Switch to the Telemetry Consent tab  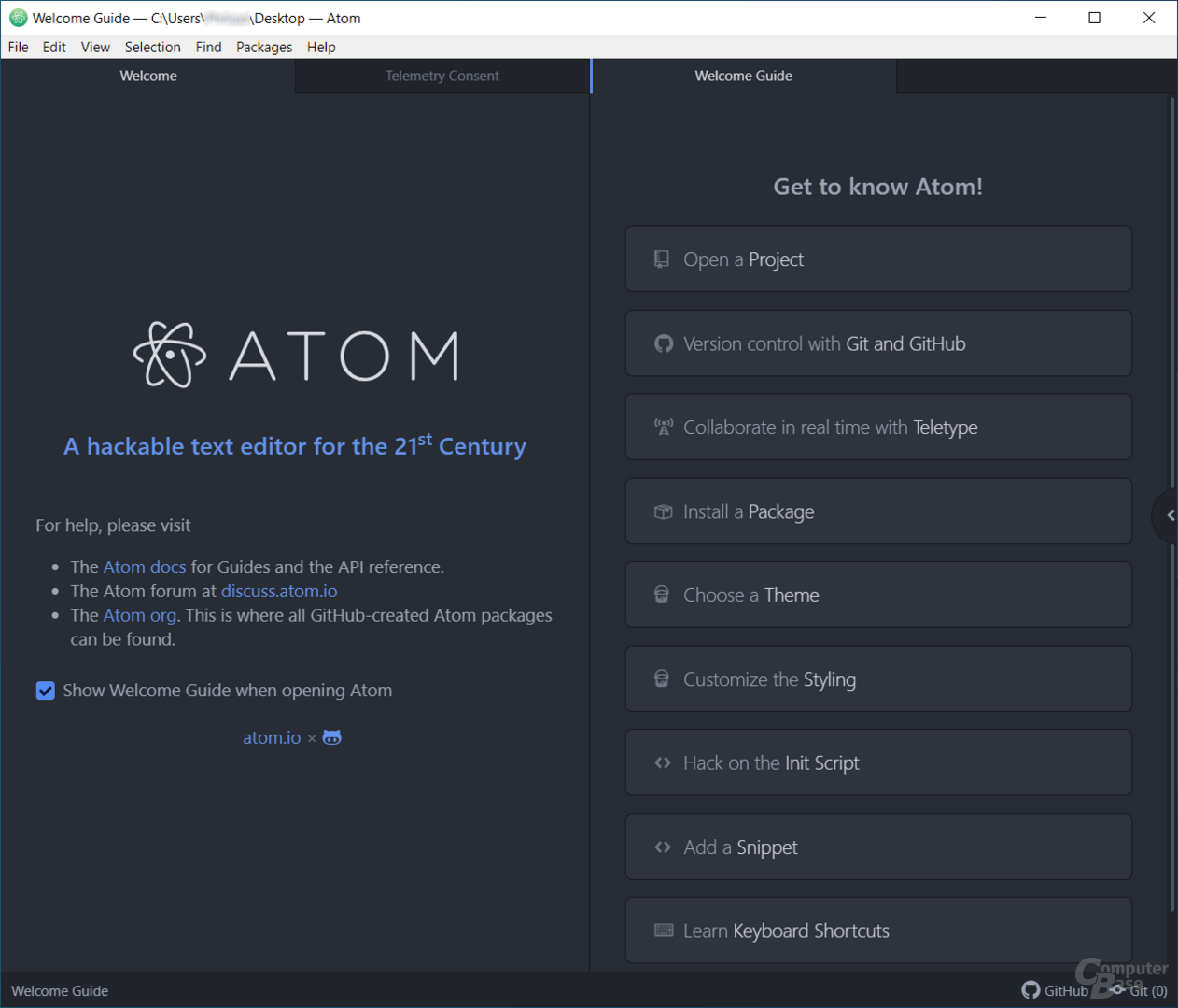pyautogui.click(x=442, y=76)
